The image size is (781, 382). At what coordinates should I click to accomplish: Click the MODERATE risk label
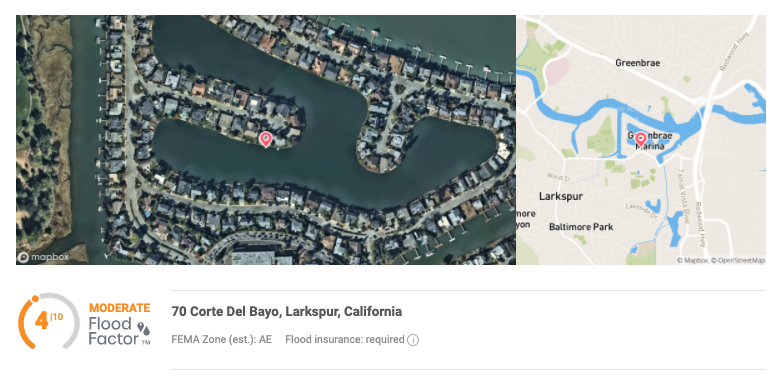[120, 308]
